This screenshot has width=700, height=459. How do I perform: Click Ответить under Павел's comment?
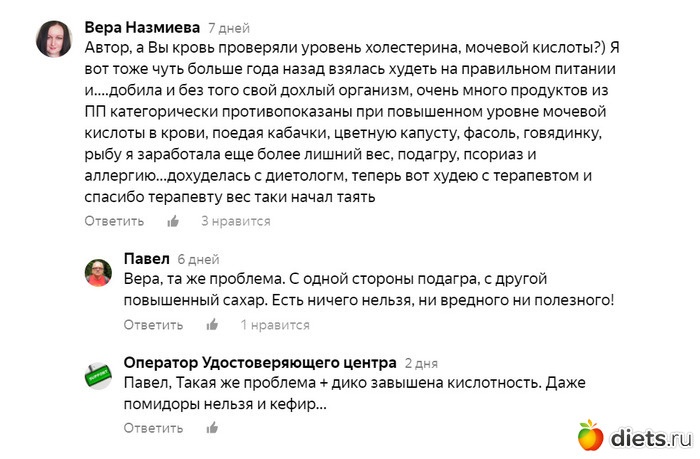point(153,325)
